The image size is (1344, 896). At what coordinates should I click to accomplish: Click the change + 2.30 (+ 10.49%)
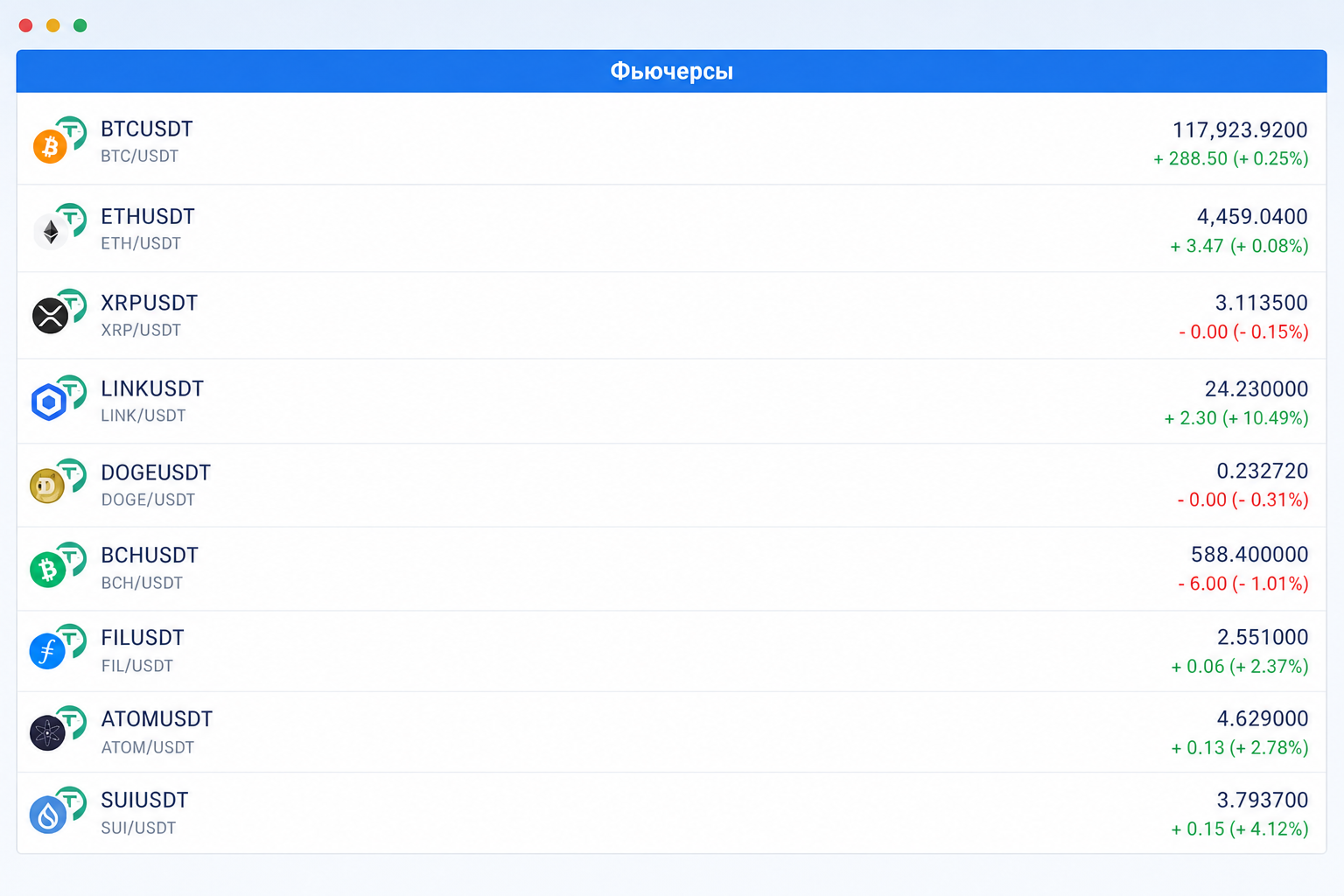pos(1236,418)
